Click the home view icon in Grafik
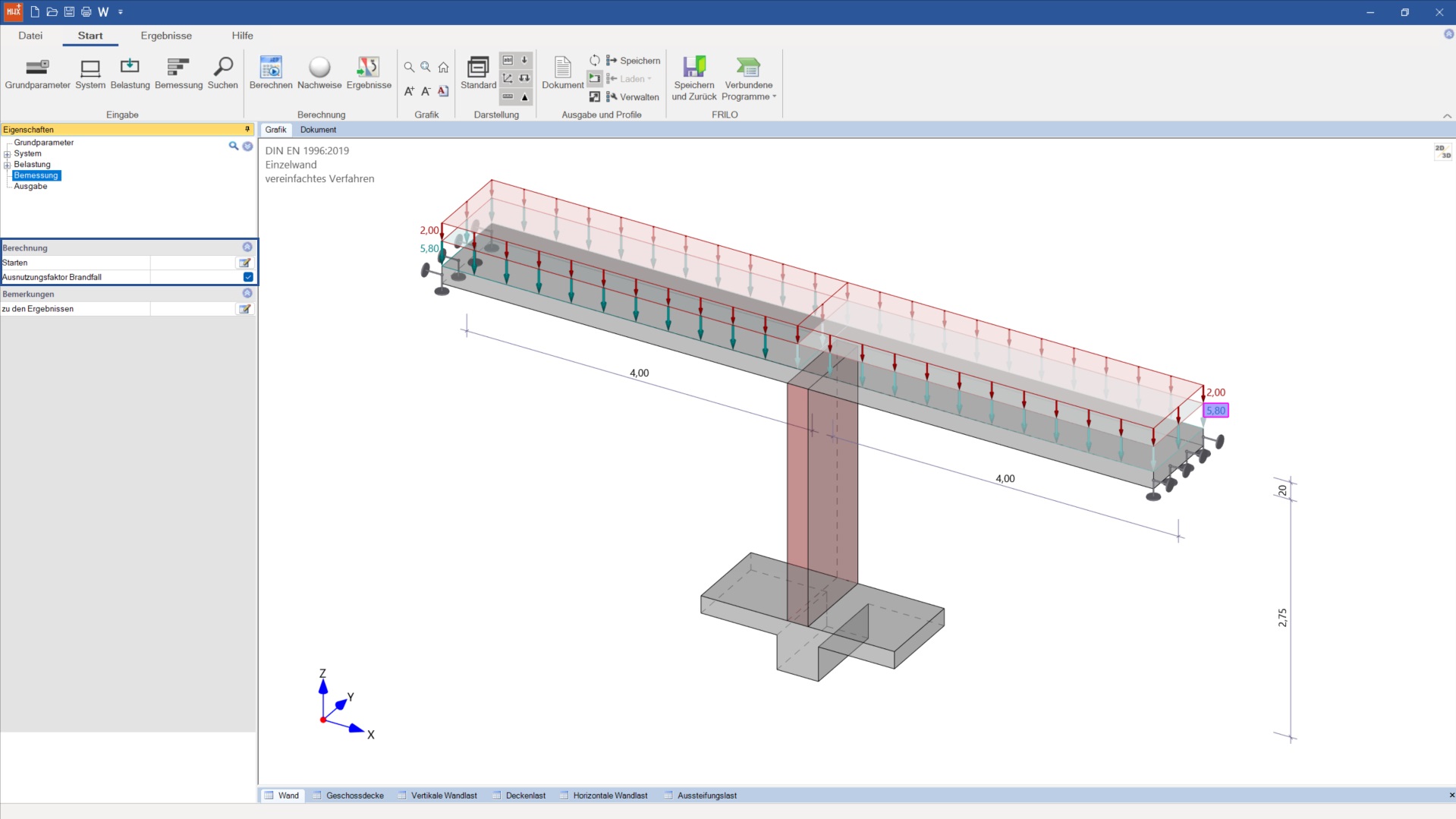 click(443, 68)
